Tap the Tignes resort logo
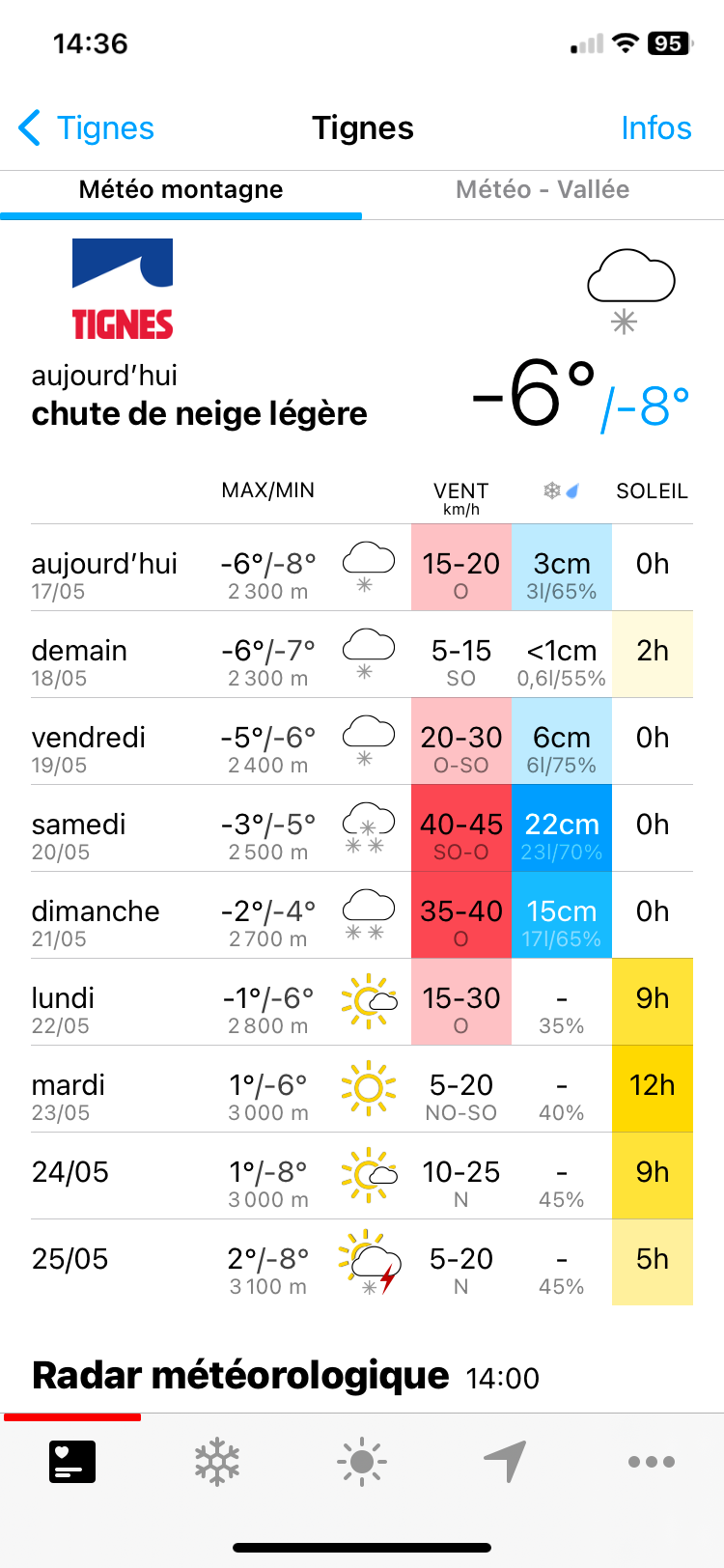 [123, 290]
